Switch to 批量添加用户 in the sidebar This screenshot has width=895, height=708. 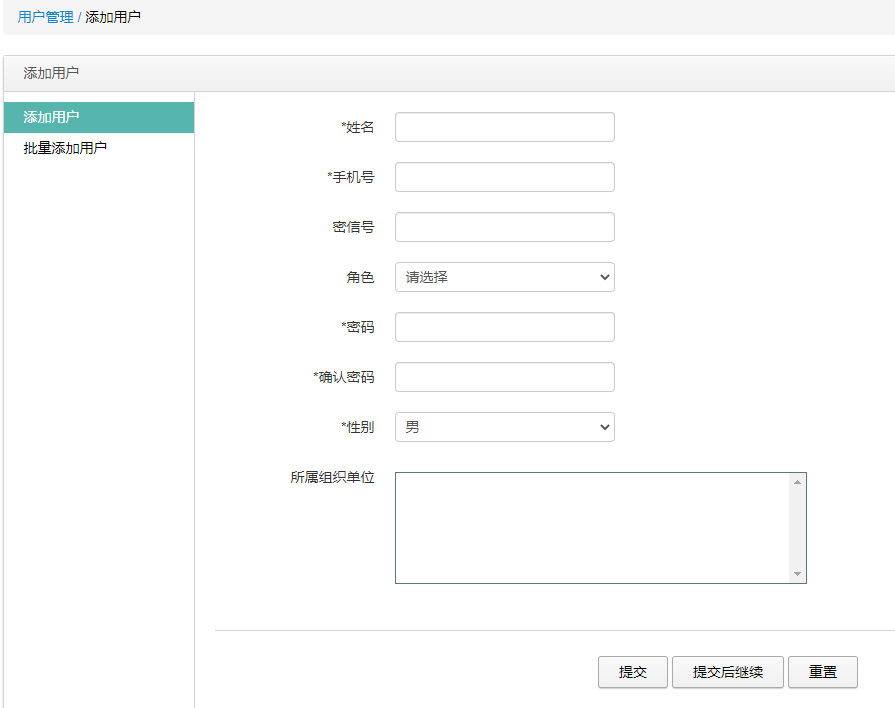point(65,148)
